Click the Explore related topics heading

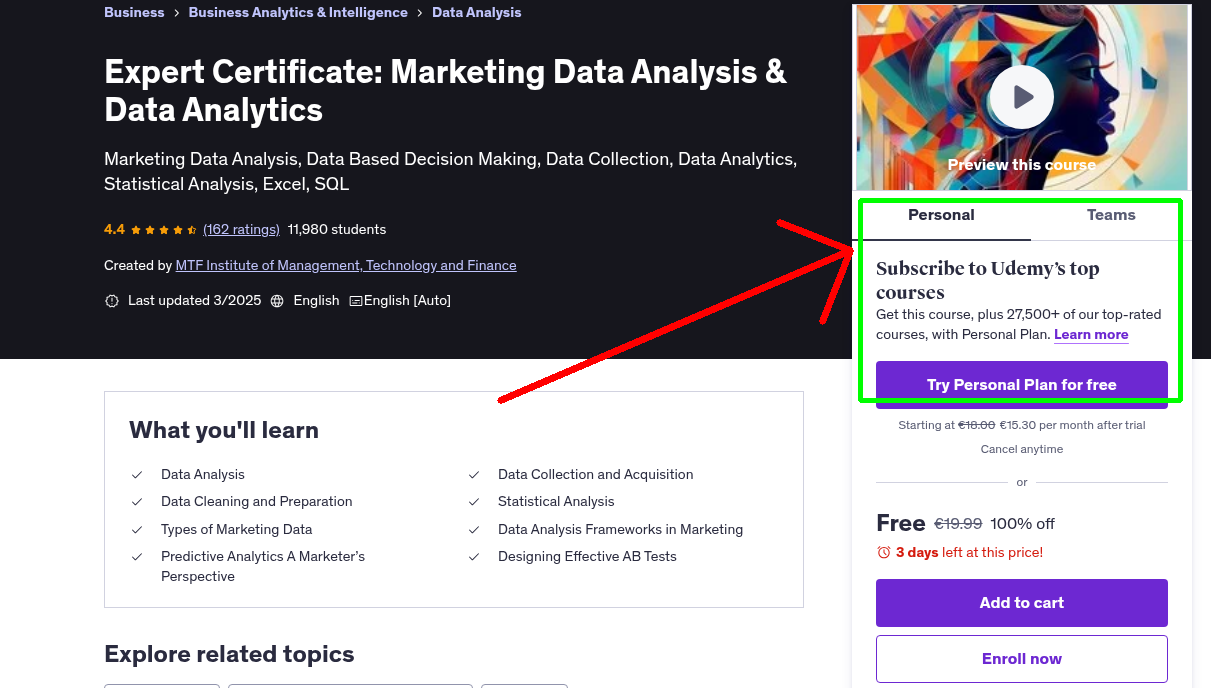click(x=229, y=655)
